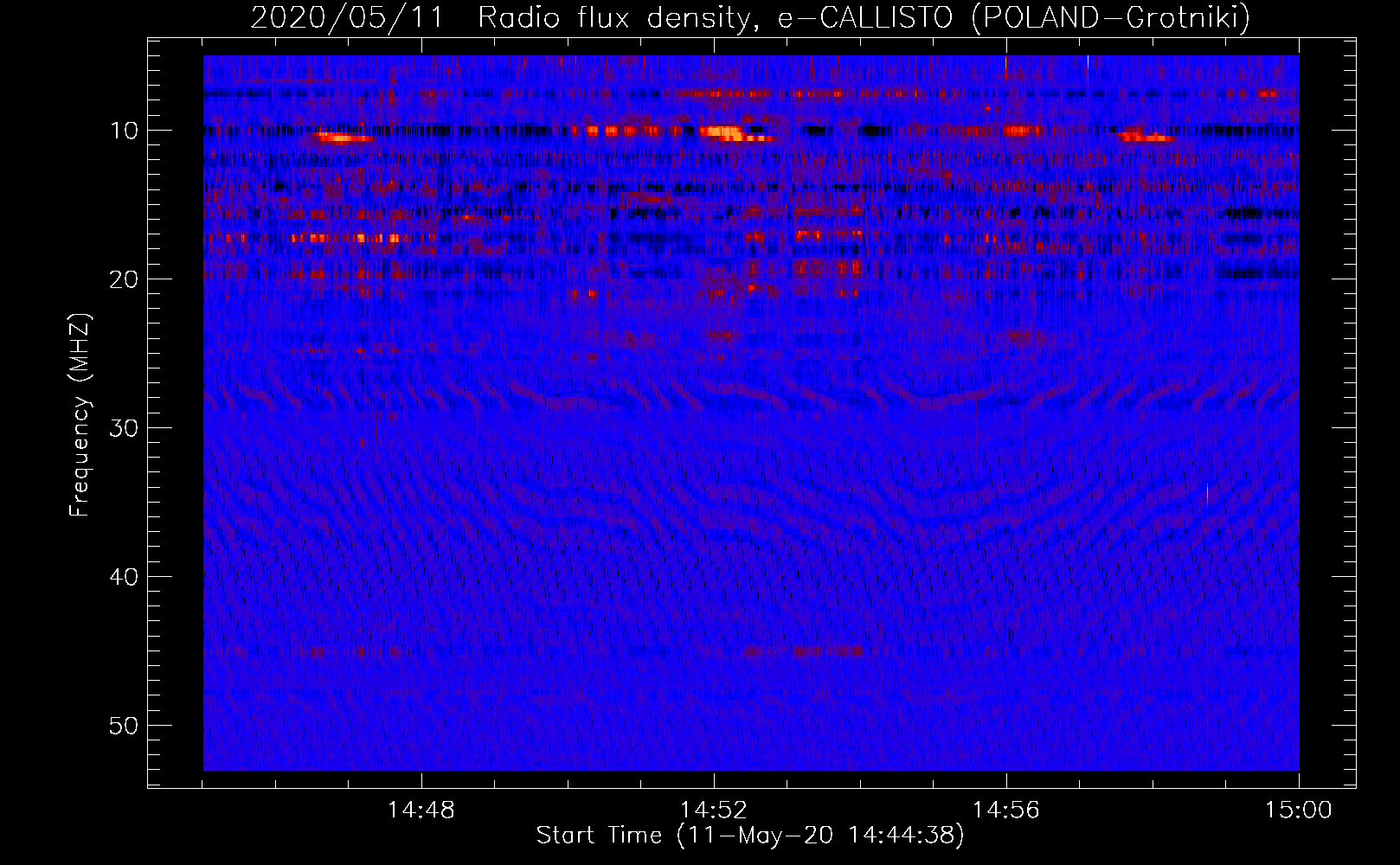Click the 14:56 time tick label
1400x865 pixels.
click(1005, 811)
